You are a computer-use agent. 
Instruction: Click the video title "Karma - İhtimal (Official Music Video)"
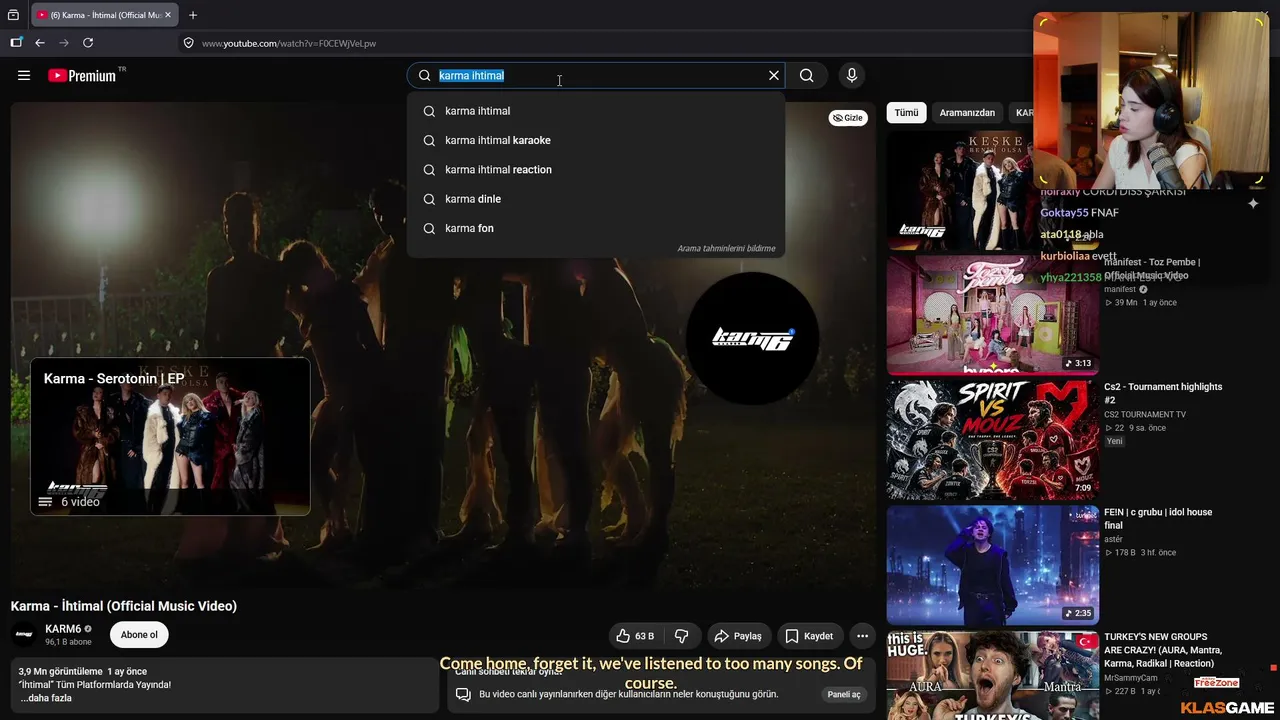[124, 606]
